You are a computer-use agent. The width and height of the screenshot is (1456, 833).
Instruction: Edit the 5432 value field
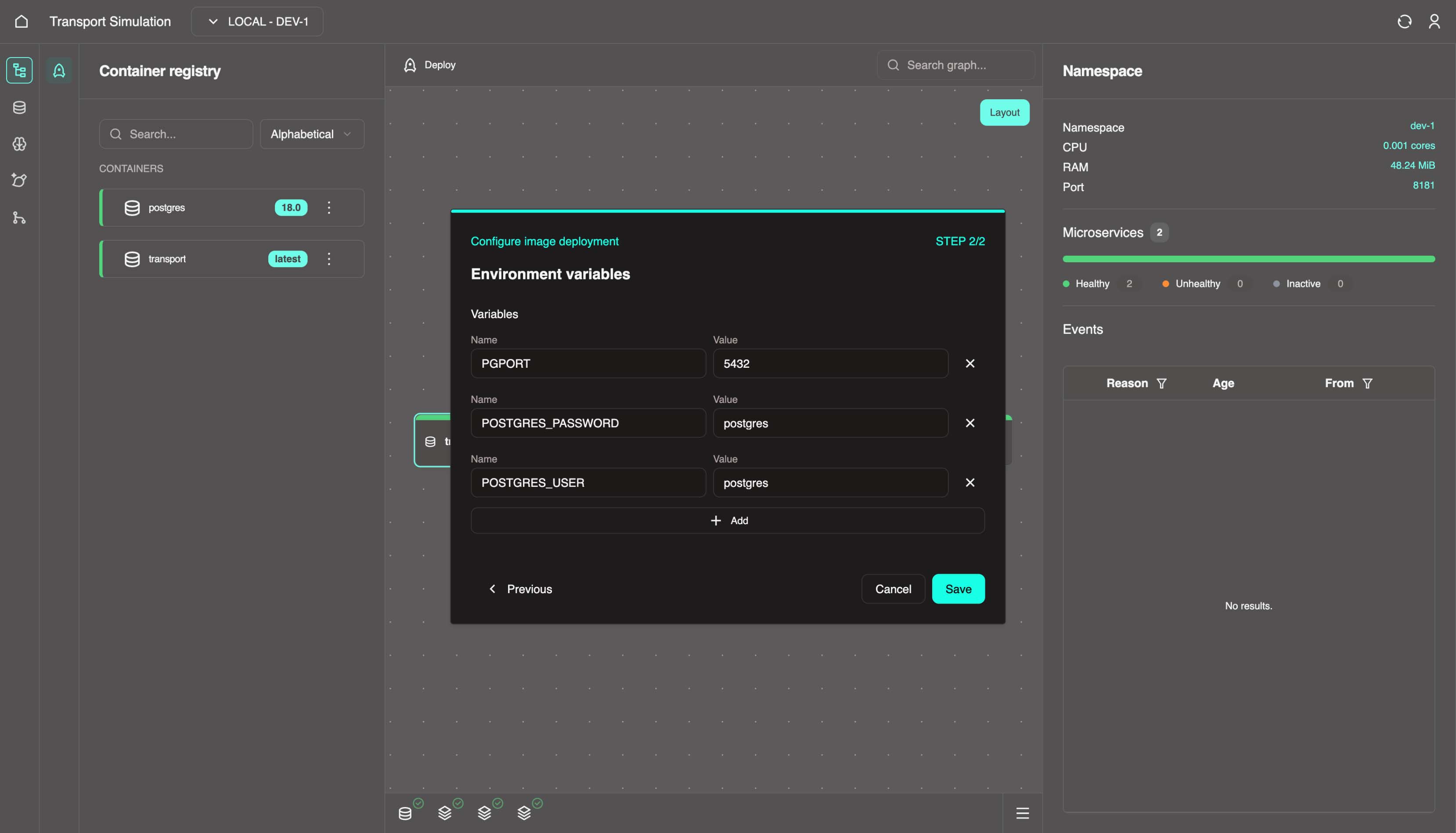[831, 363]
